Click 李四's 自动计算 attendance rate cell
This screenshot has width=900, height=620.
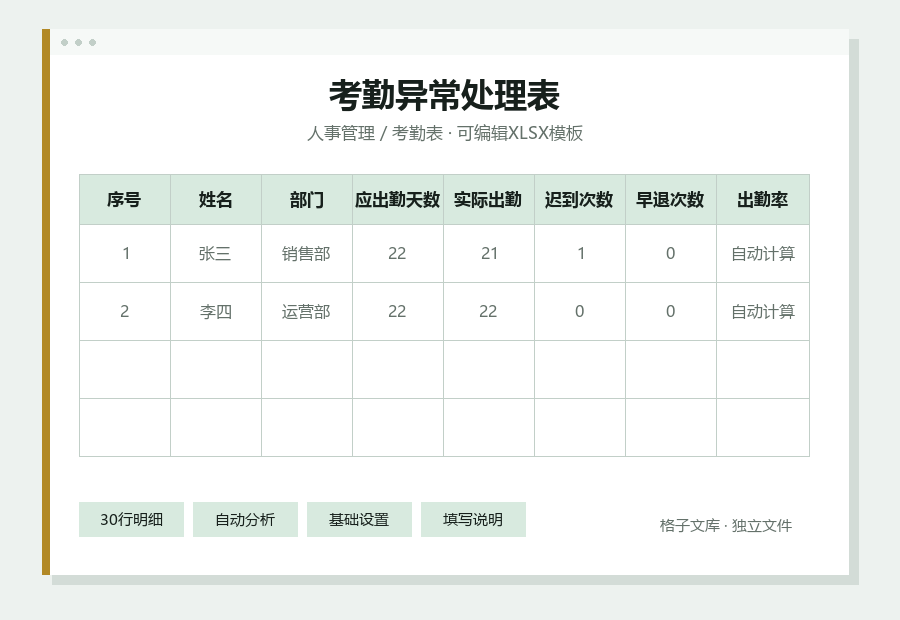(x=763, y=311)
